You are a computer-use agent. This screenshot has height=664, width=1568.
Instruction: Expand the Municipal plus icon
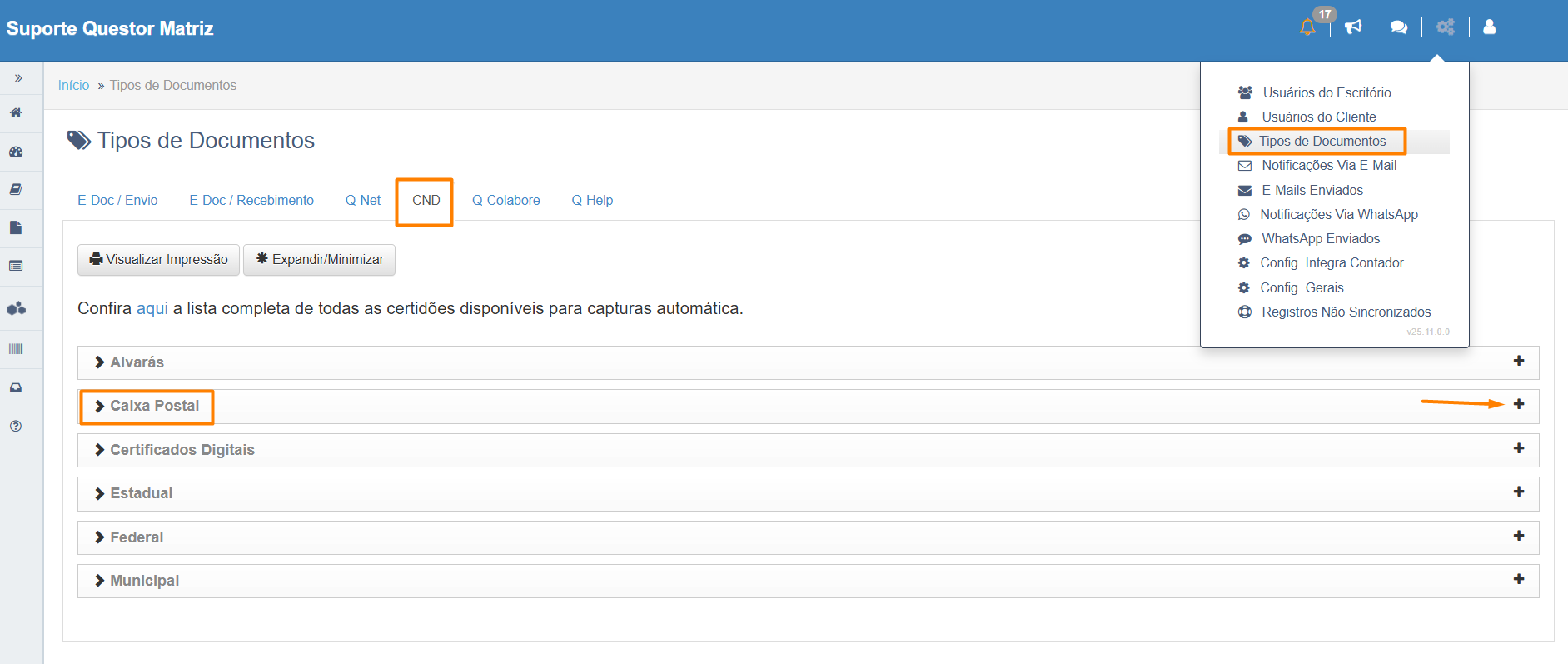(x=1519, y=579)
